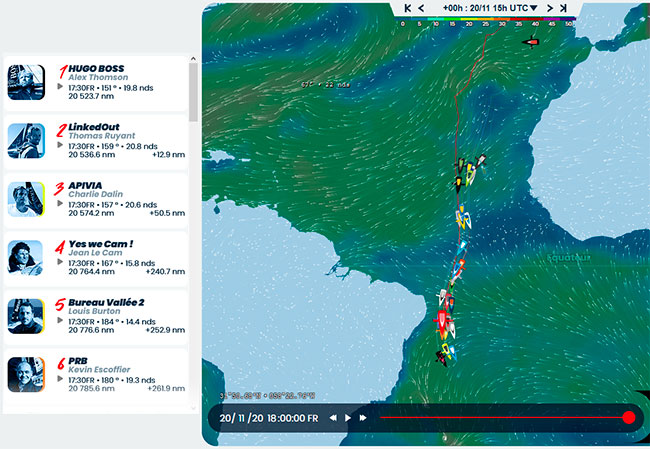650x449 pixels.
Task: Click Thomas Ruyant skipper name
Action: point(102,136)
